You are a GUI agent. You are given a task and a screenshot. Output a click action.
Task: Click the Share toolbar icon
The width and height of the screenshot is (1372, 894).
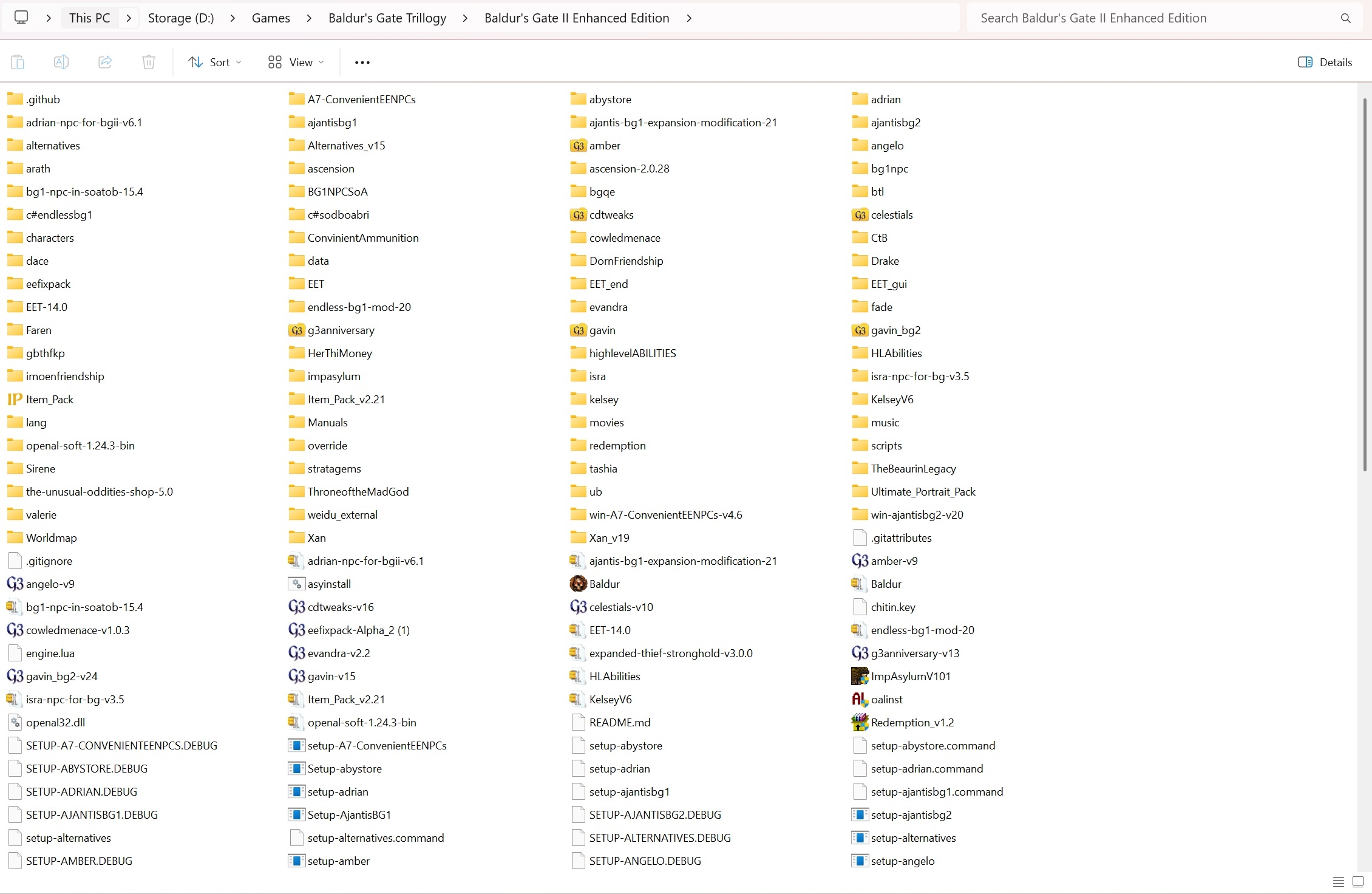point(105,62)
